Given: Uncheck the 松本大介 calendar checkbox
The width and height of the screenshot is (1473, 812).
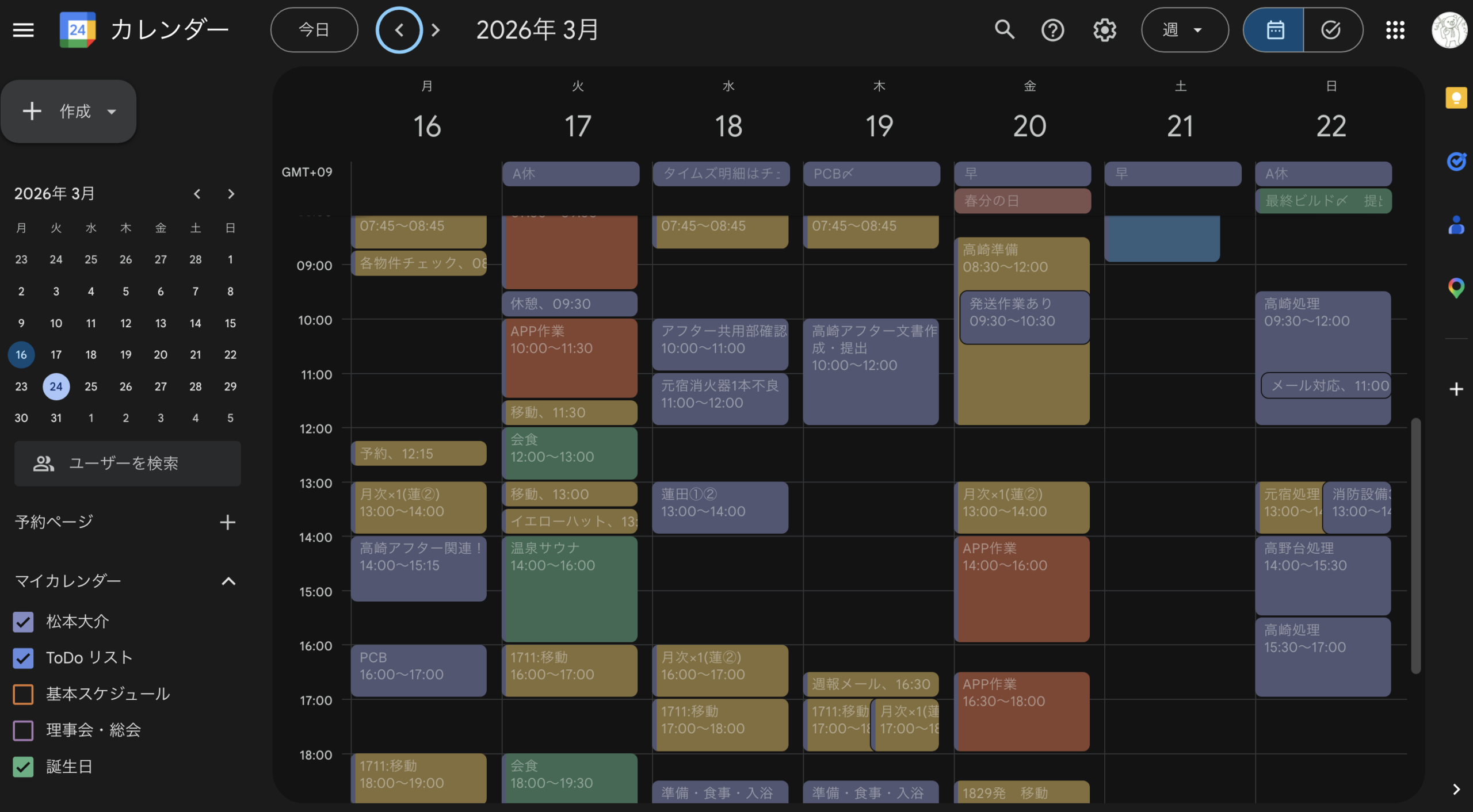Looking at the screenshot, I should click(23, 622).
